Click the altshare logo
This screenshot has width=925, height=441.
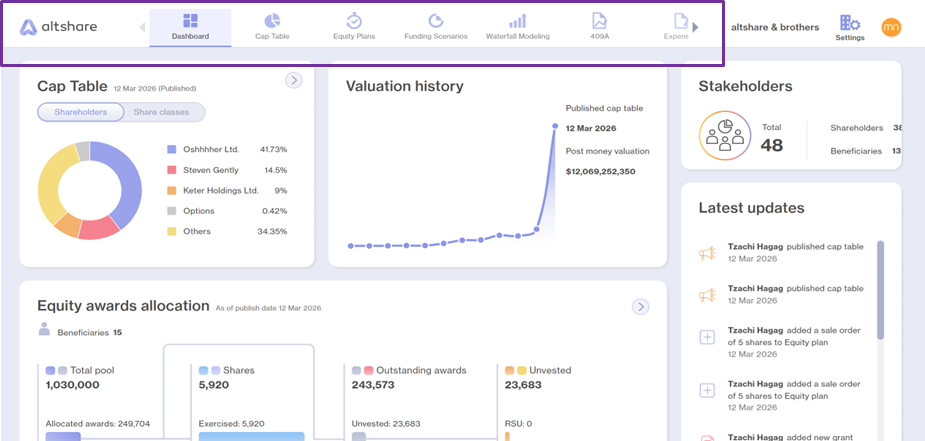(x=58, y=27)
